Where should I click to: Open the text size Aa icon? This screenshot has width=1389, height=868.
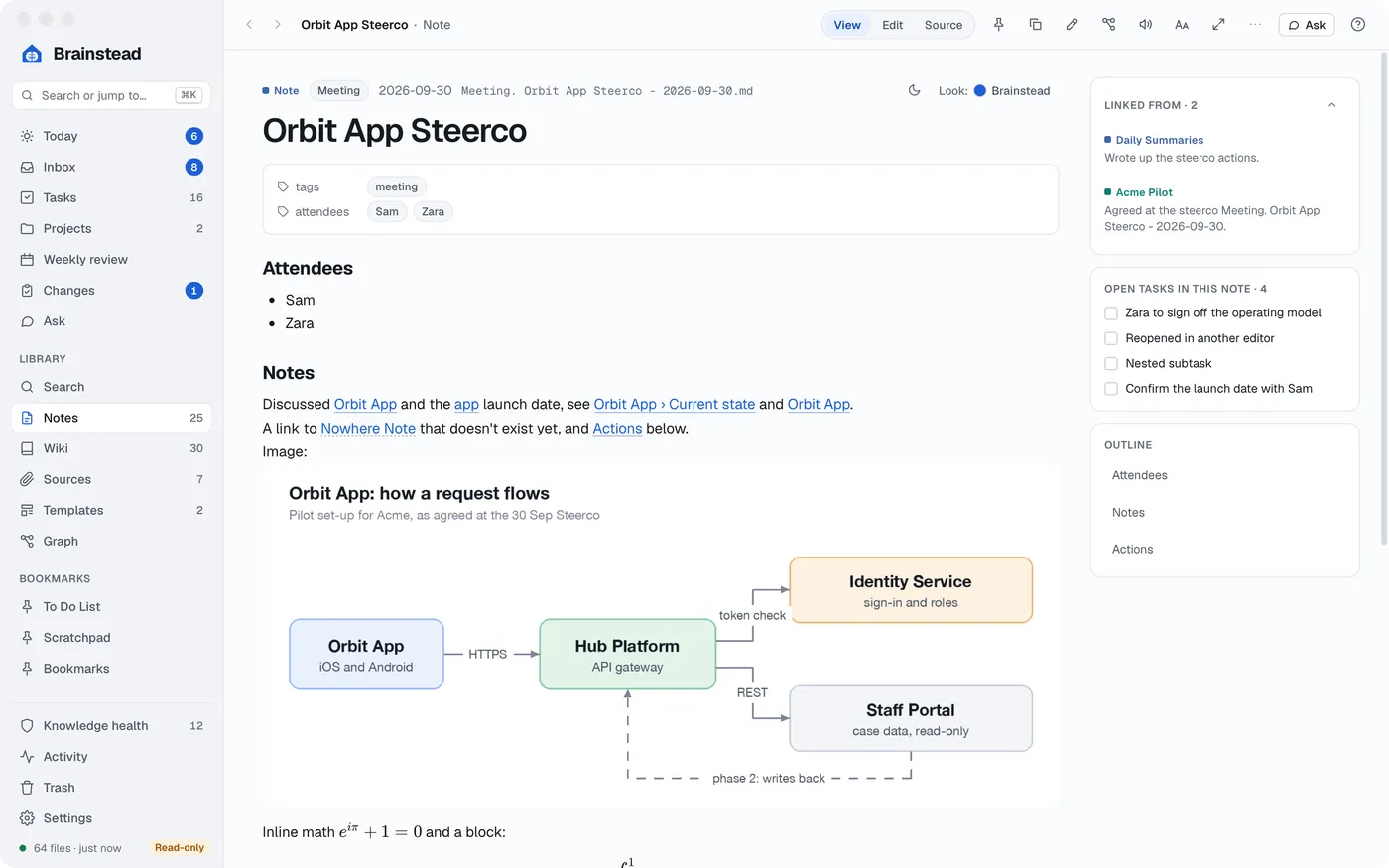click(1182, 25)
